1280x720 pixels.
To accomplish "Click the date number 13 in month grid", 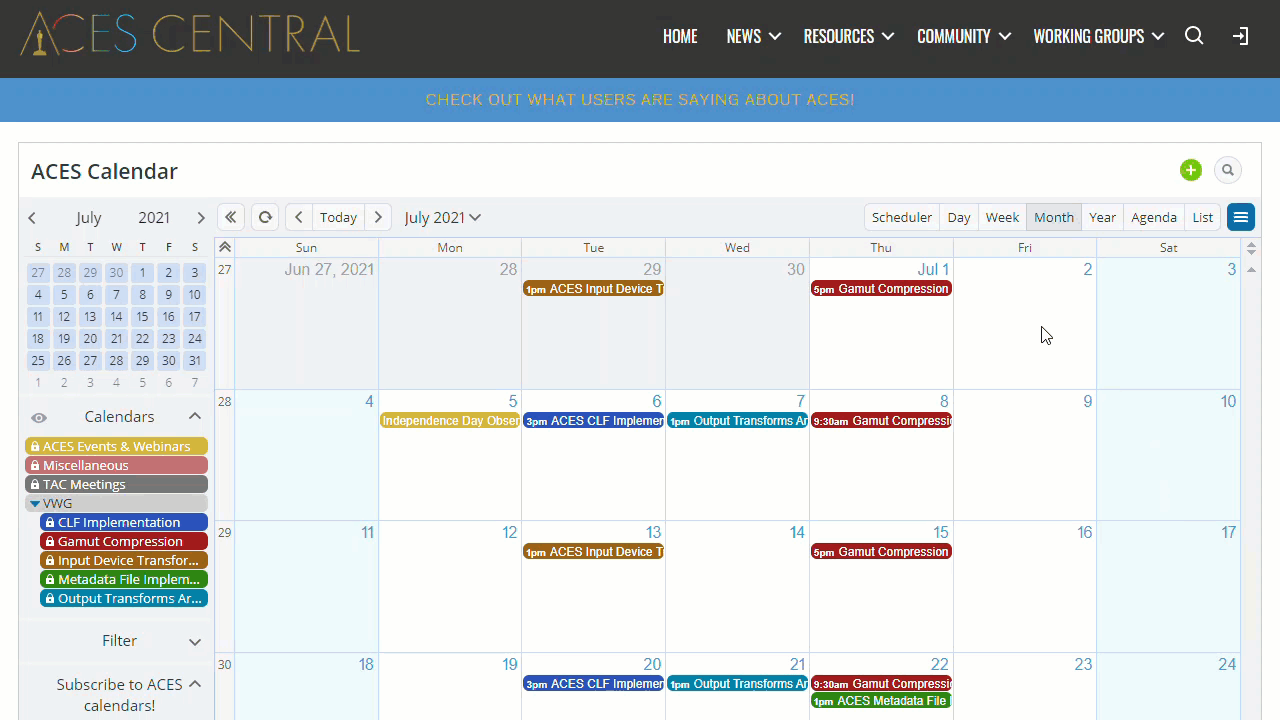I will click(653, 533).
